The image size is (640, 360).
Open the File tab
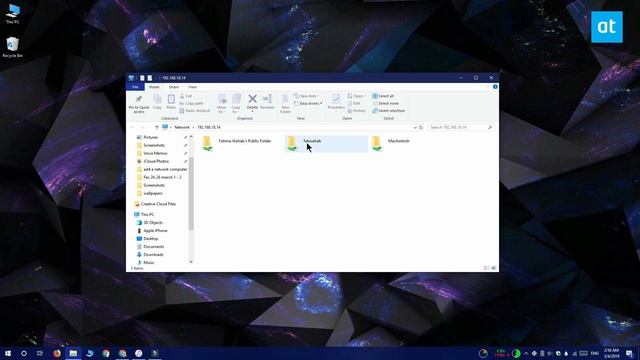135,87
